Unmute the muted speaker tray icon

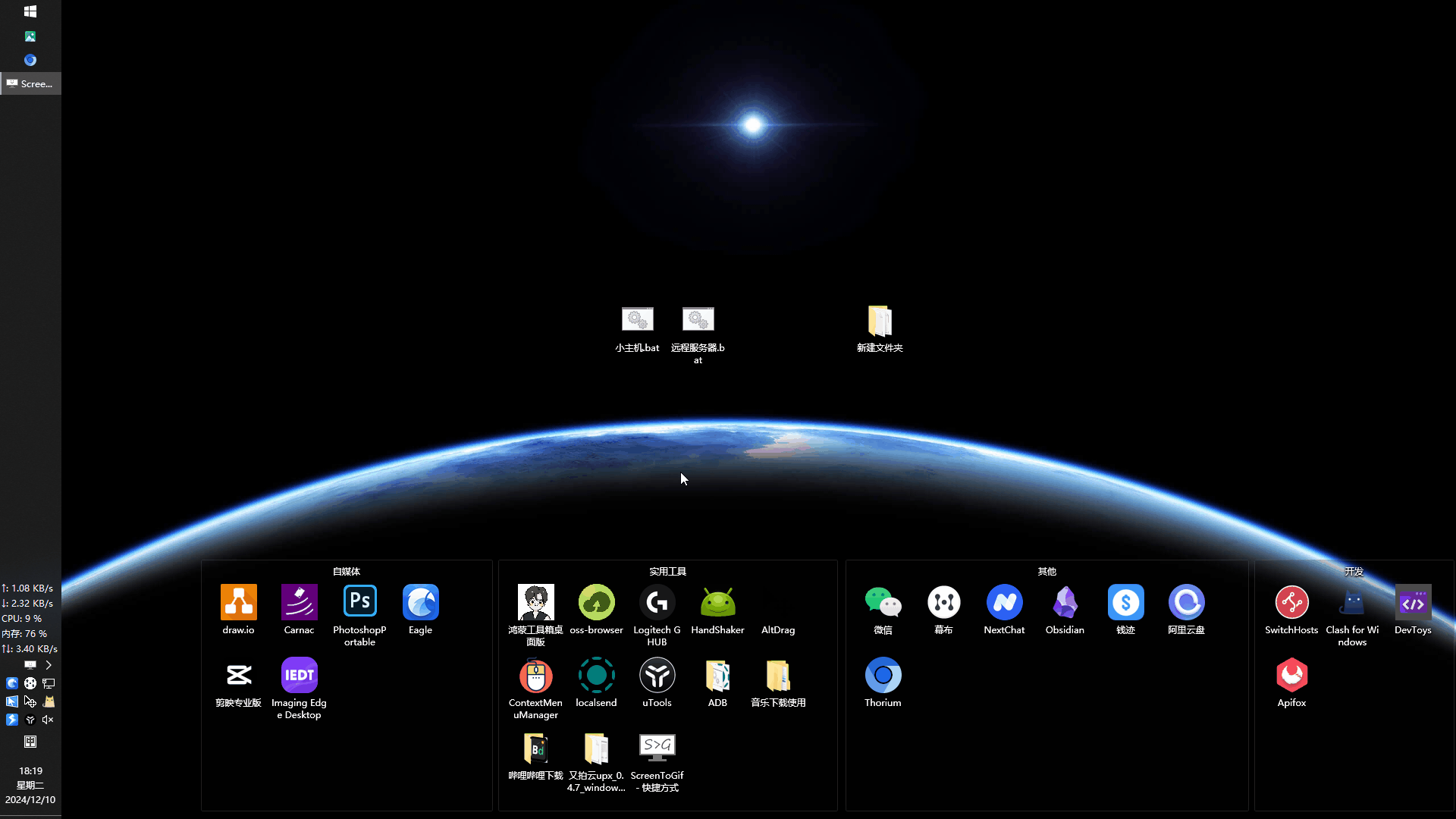click(x=49, y=720)
